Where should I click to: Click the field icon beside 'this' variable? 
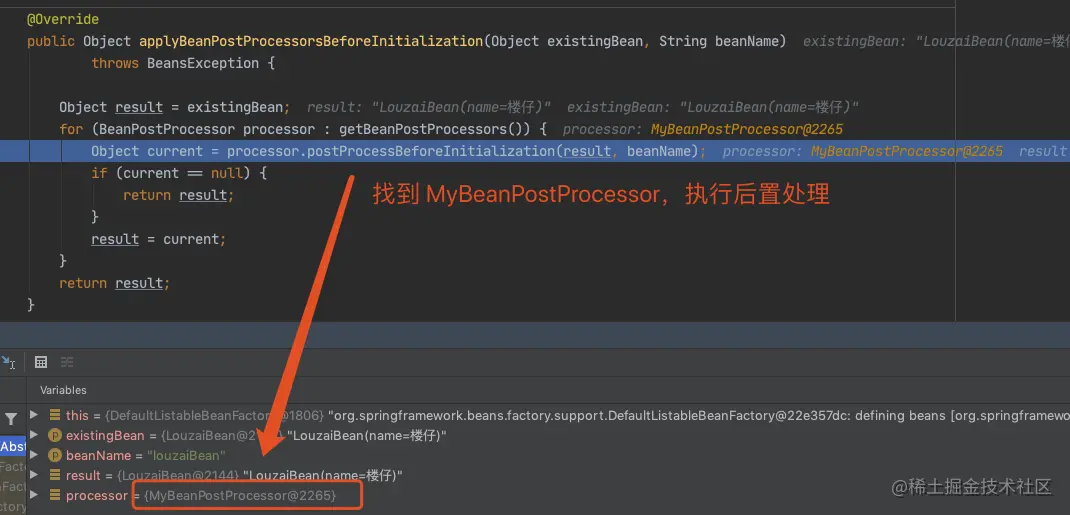[x=55, y=415]
